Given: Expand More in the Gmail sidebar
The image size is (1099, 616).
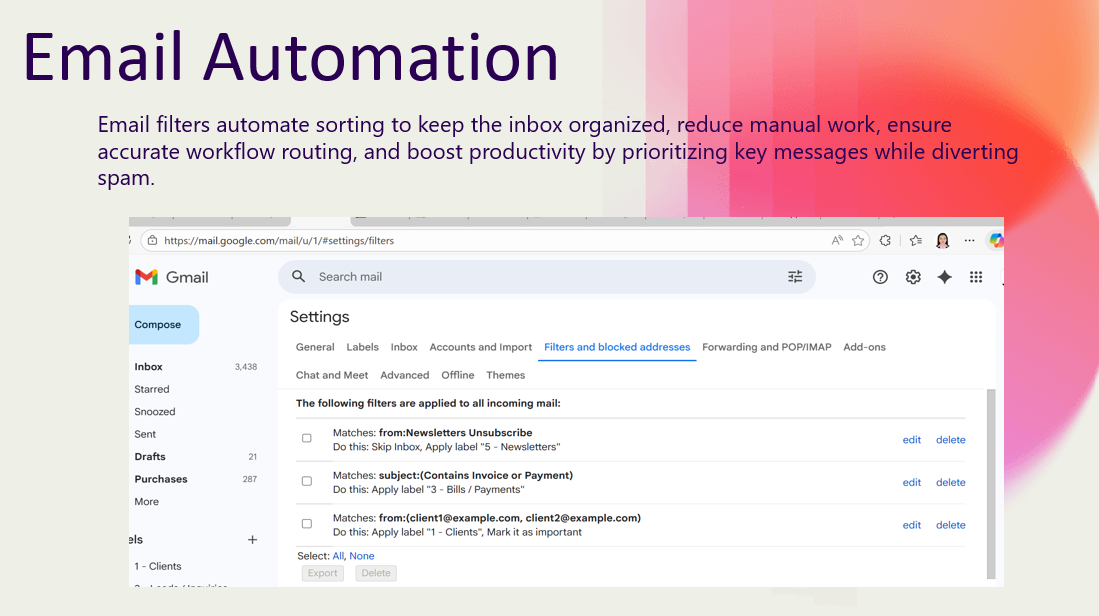Looking at the screenshot, I should (146, 502).
